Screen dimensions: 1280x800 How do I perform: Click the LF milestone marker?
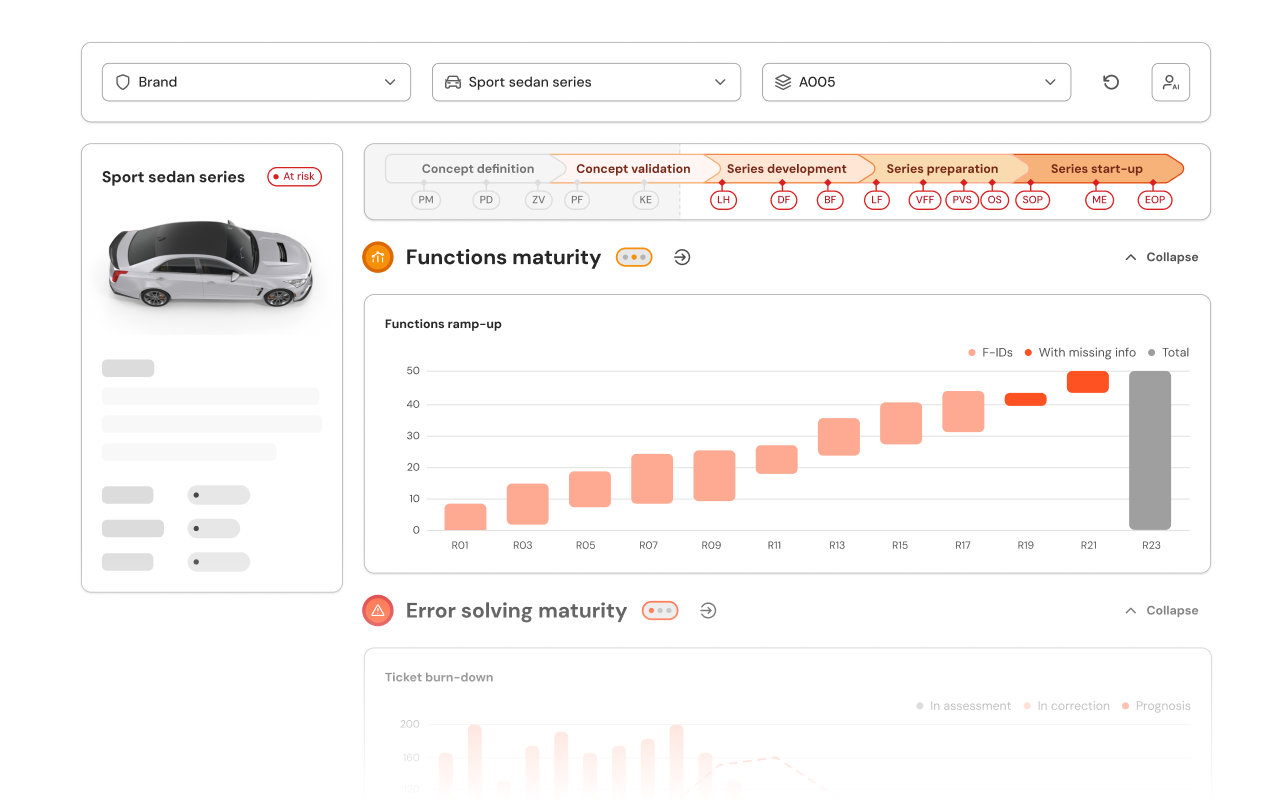pos(877,200)
